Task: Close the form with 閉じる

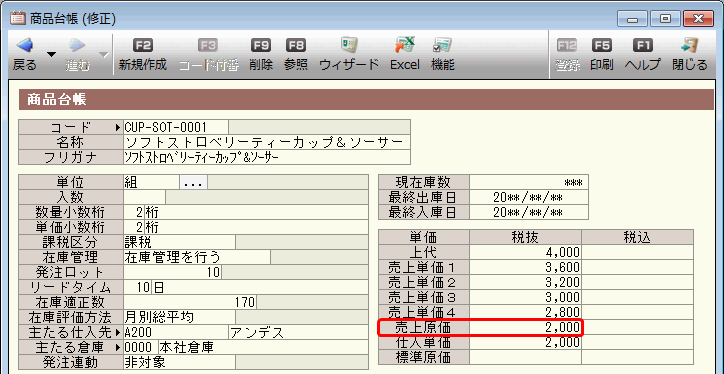Action: pos(690,54)
